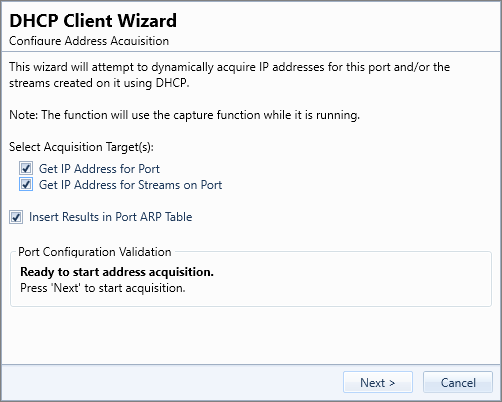Click empty space inside the validation group box
Image resolution: width=502 pixels, height=402 pixels.
(x=350, y=280)
